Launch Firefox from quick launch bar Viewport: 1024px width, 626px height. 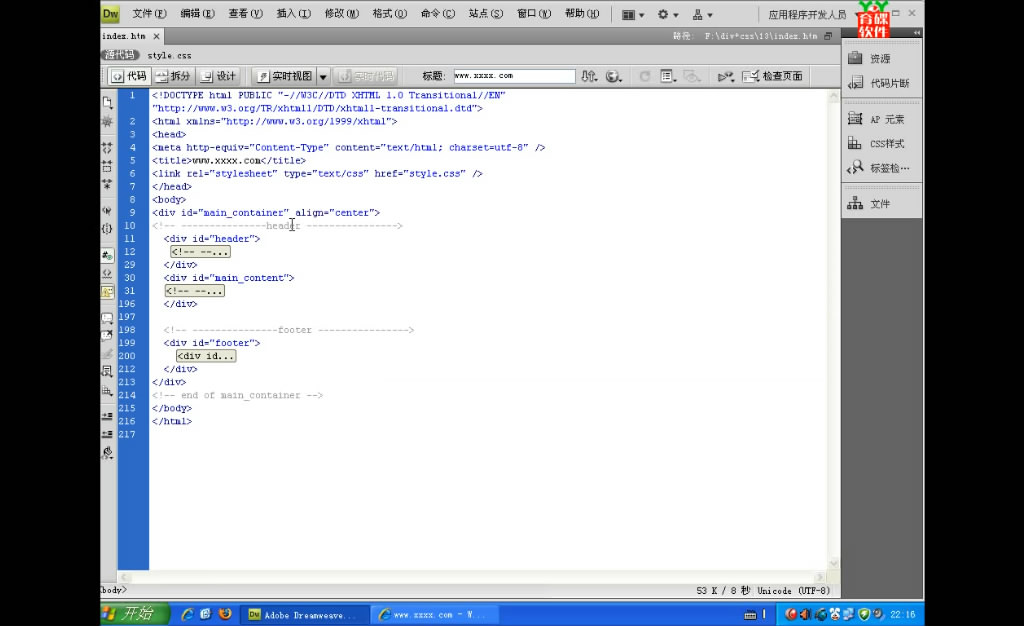[x=225, y=614]
